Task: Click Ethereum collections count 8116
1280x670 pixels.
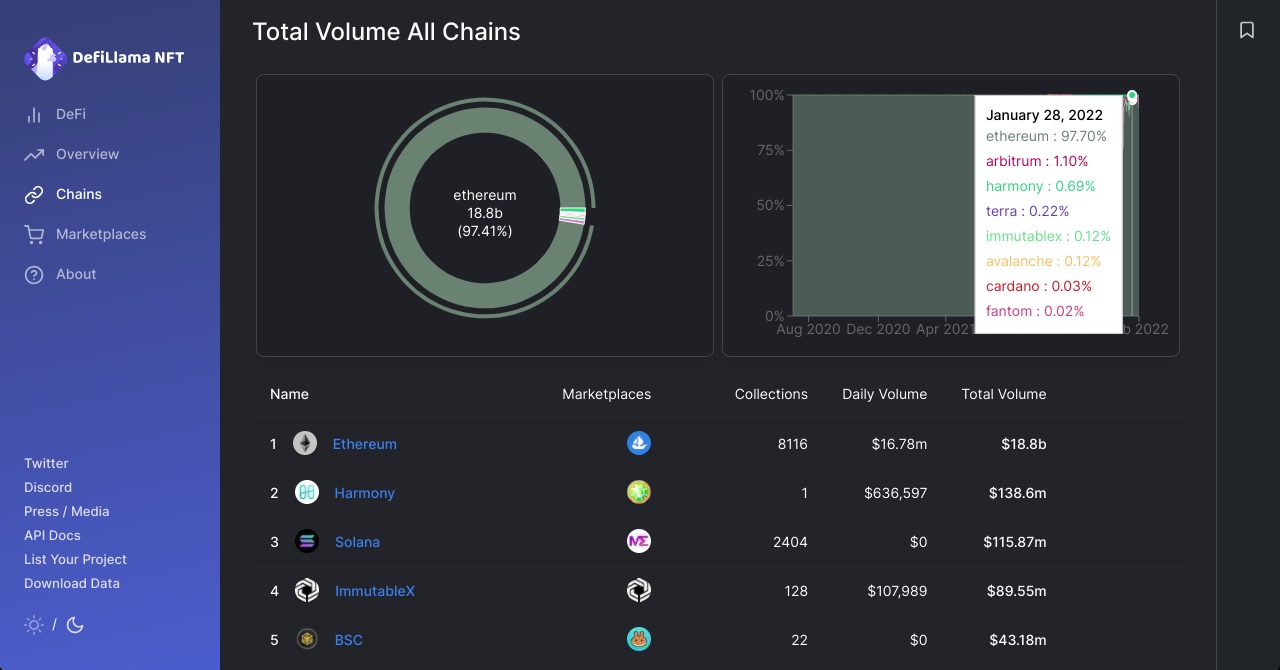Action: (792, 444)
